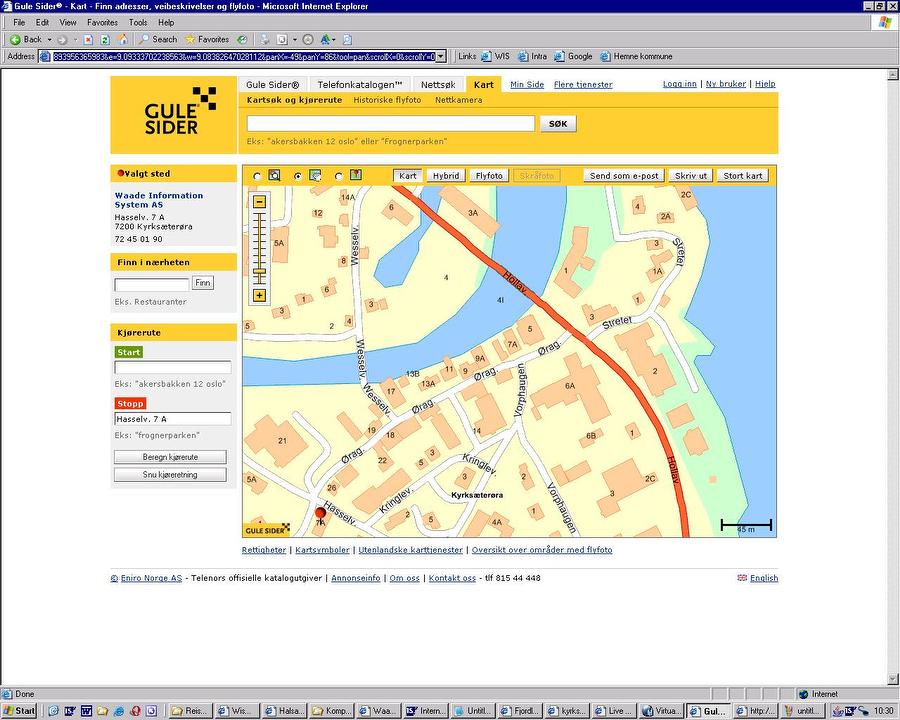This screenshot has height=720, width=900.
Task: Click the map zoom out minus button
Action: (x=259, y=202)
